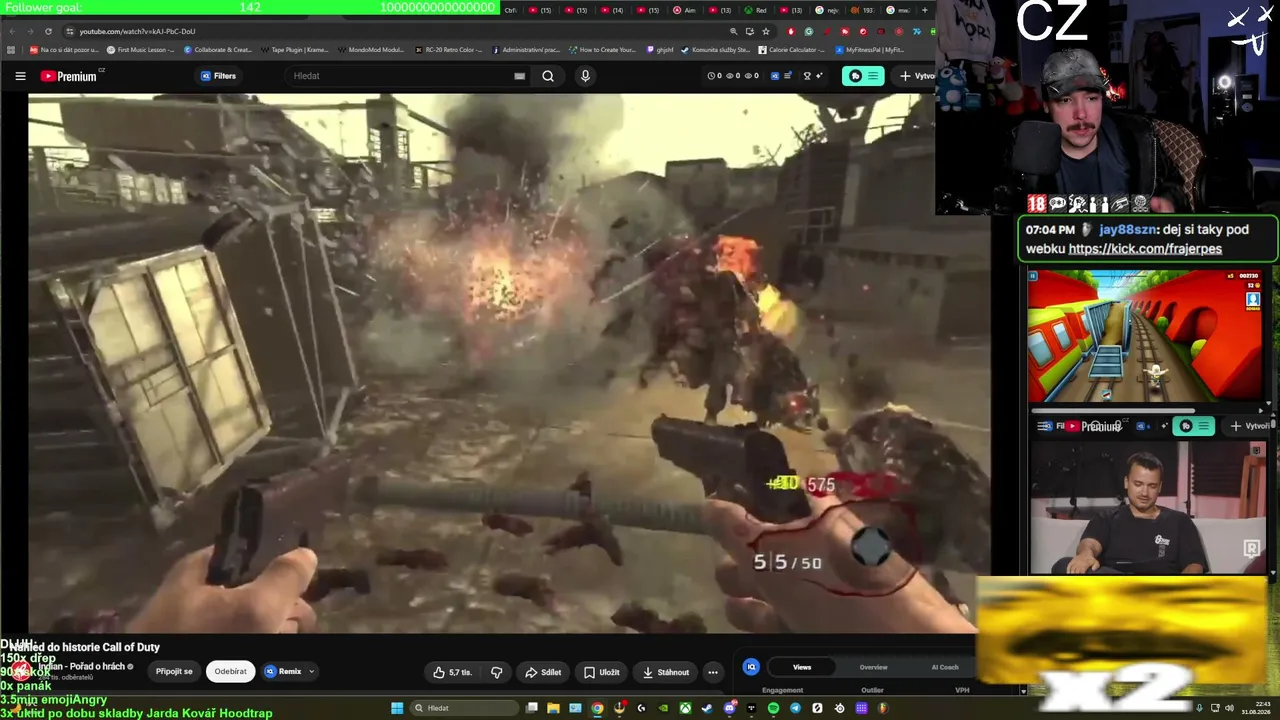
Task: Click Připojit se to join the channel
Action: [x=174, y=672]
